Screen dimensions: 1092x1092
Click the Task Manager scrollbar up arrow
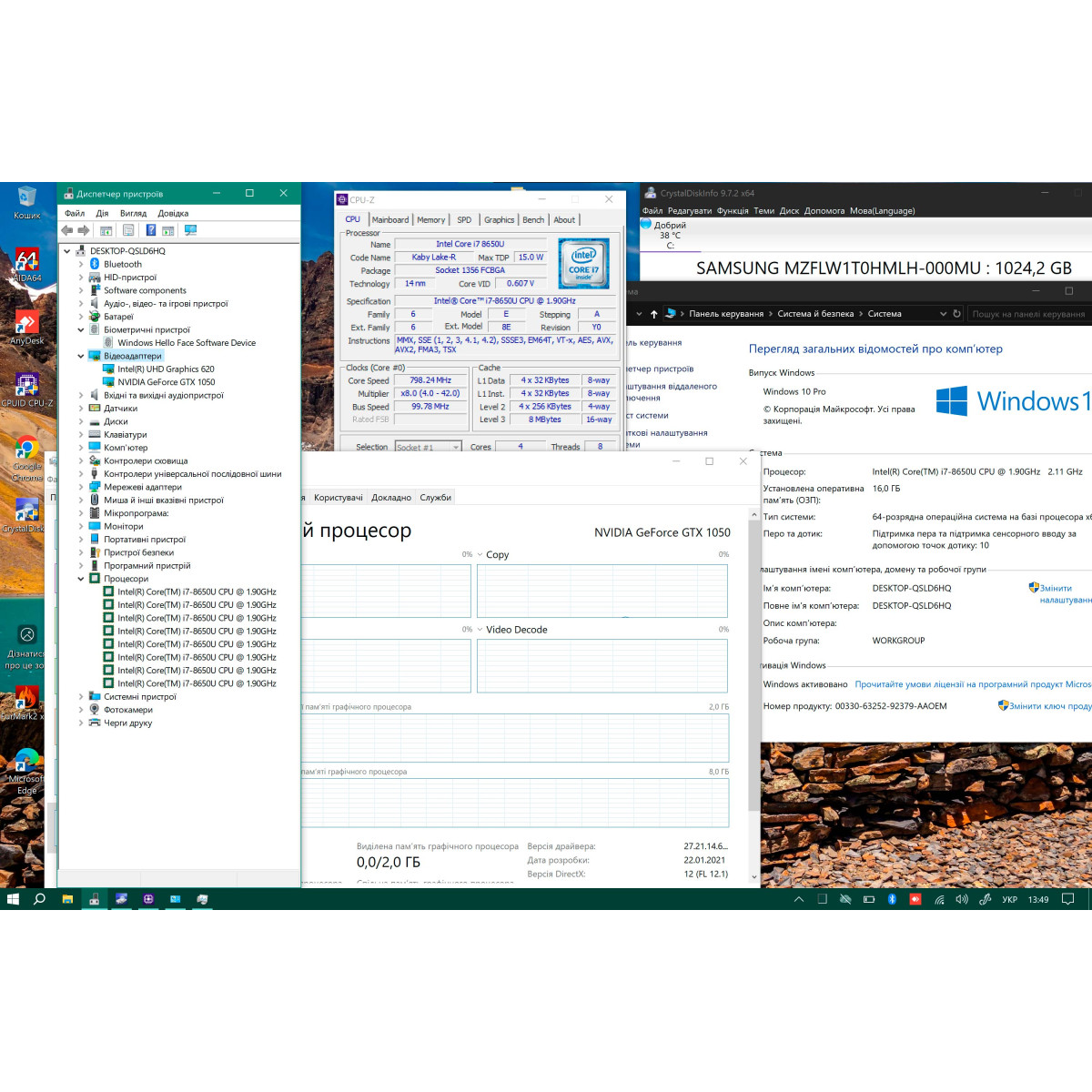tap(753, 515)
